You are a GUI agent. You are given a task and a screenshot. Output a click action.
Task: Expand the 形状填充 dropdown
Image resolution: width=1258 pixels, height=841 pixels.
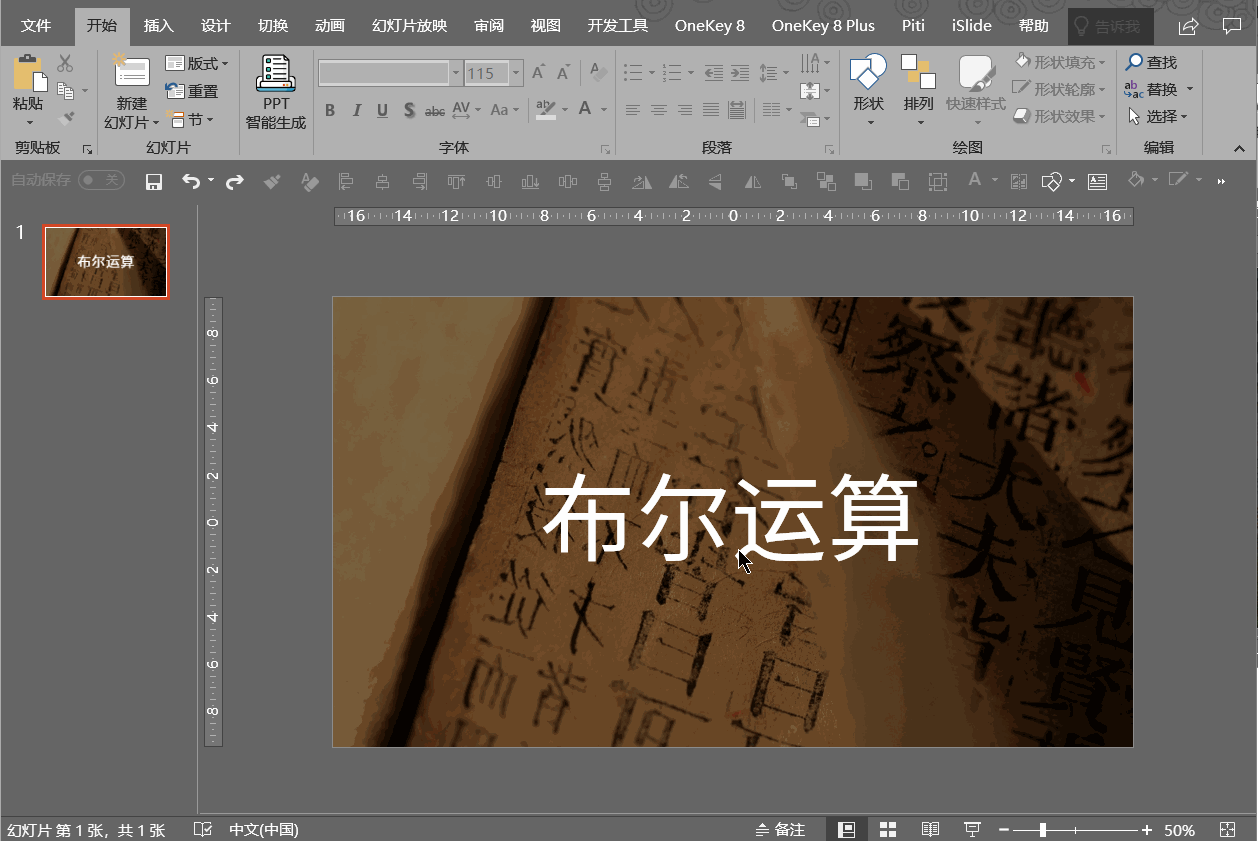(1100, 61)
